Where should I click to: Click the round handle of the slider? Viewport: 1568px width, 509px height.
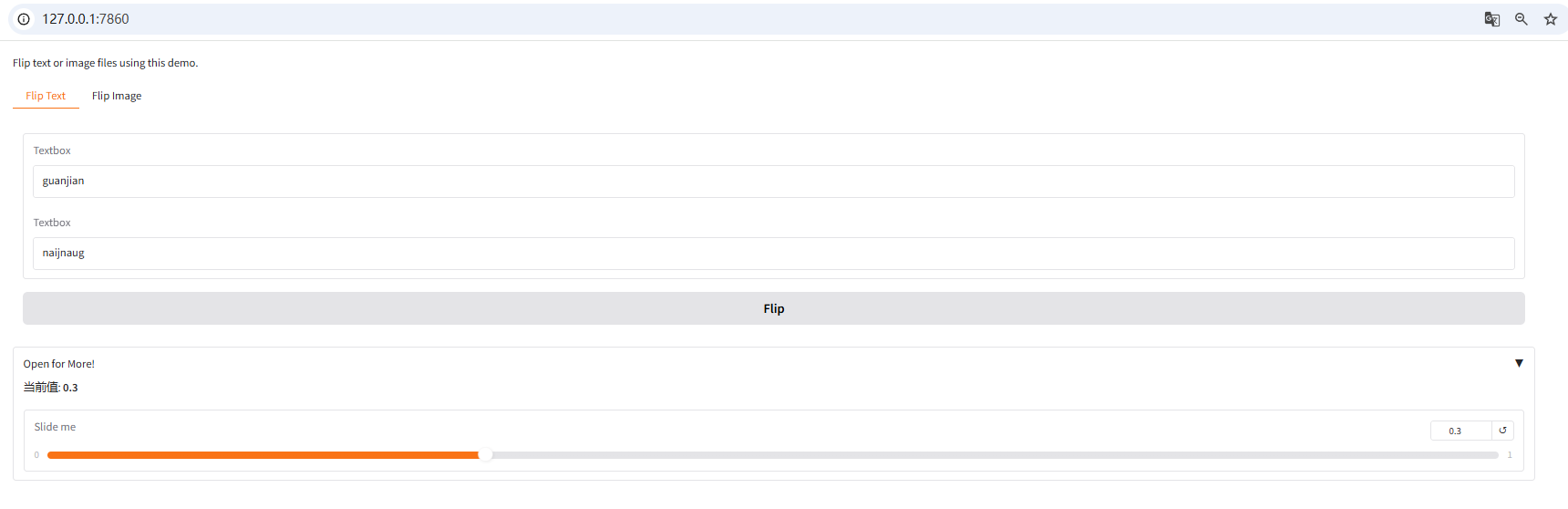[485, 454]
